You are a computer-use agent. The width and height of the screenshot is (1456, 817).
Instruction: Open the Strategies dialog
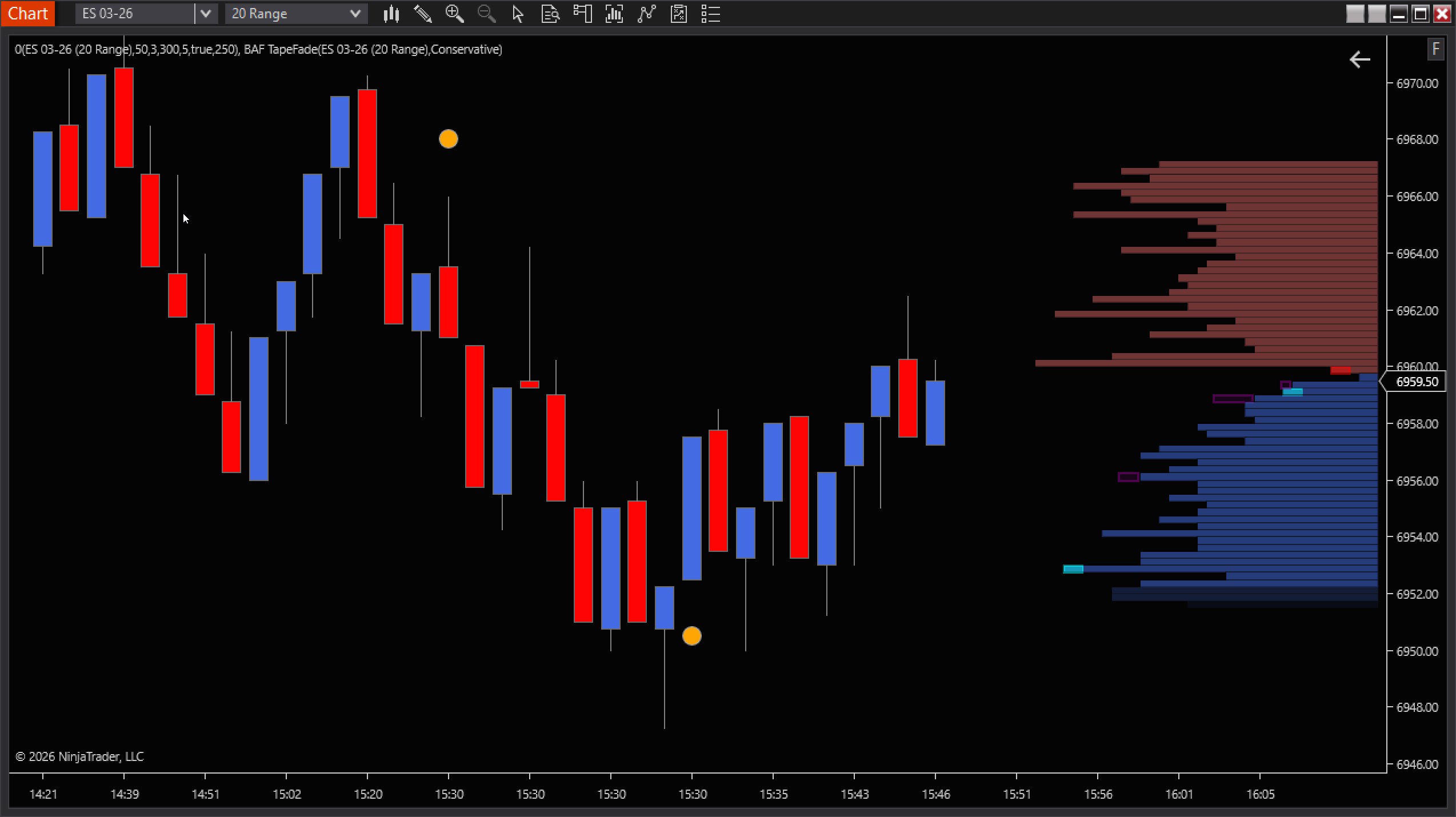tap(678, 14)
